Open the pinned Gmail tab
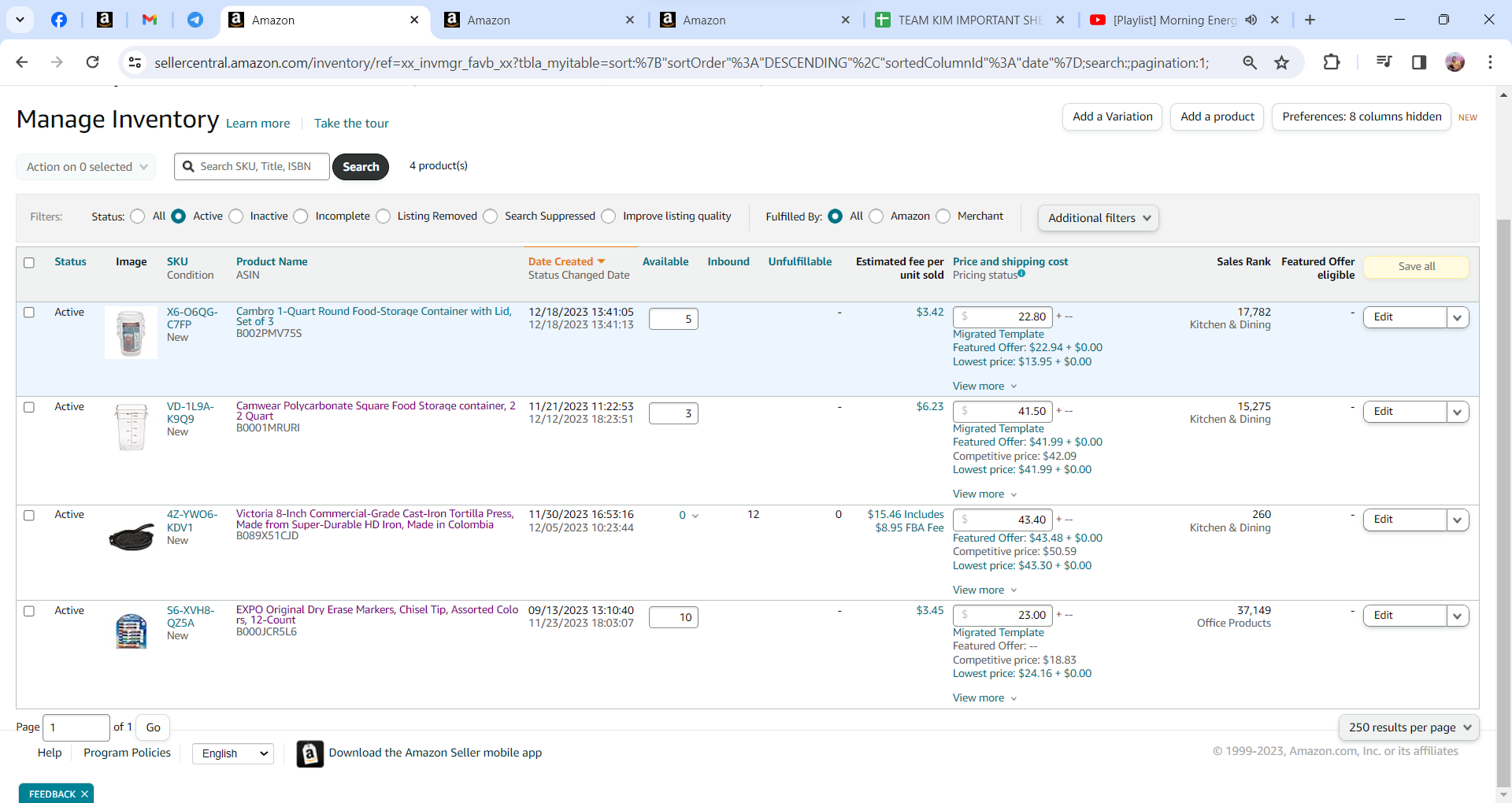Image resolution: width=1512 pixels, height=803 pixels. coord(150,20)
